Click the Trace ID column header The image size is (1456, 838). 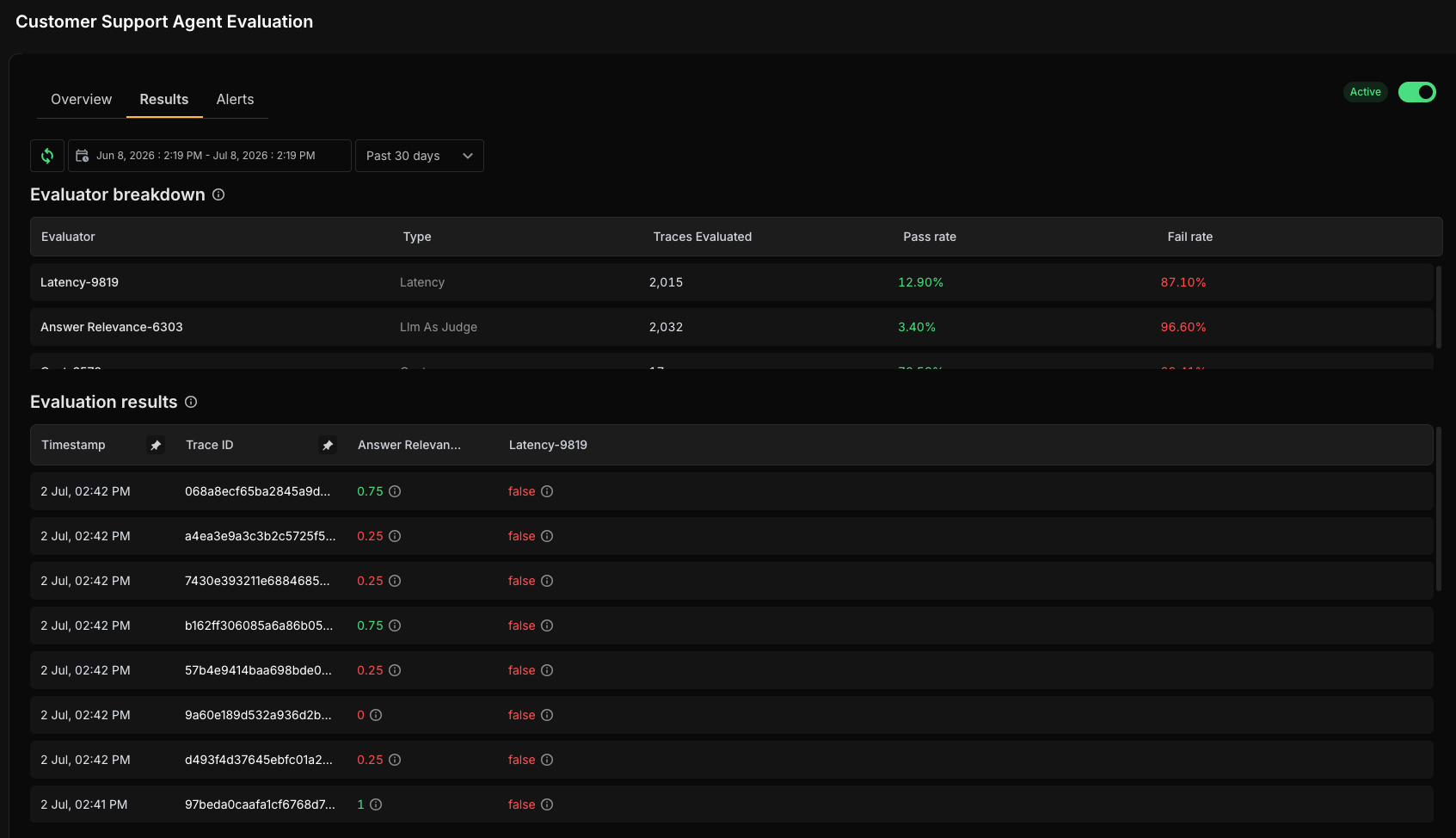pos(210,445)
